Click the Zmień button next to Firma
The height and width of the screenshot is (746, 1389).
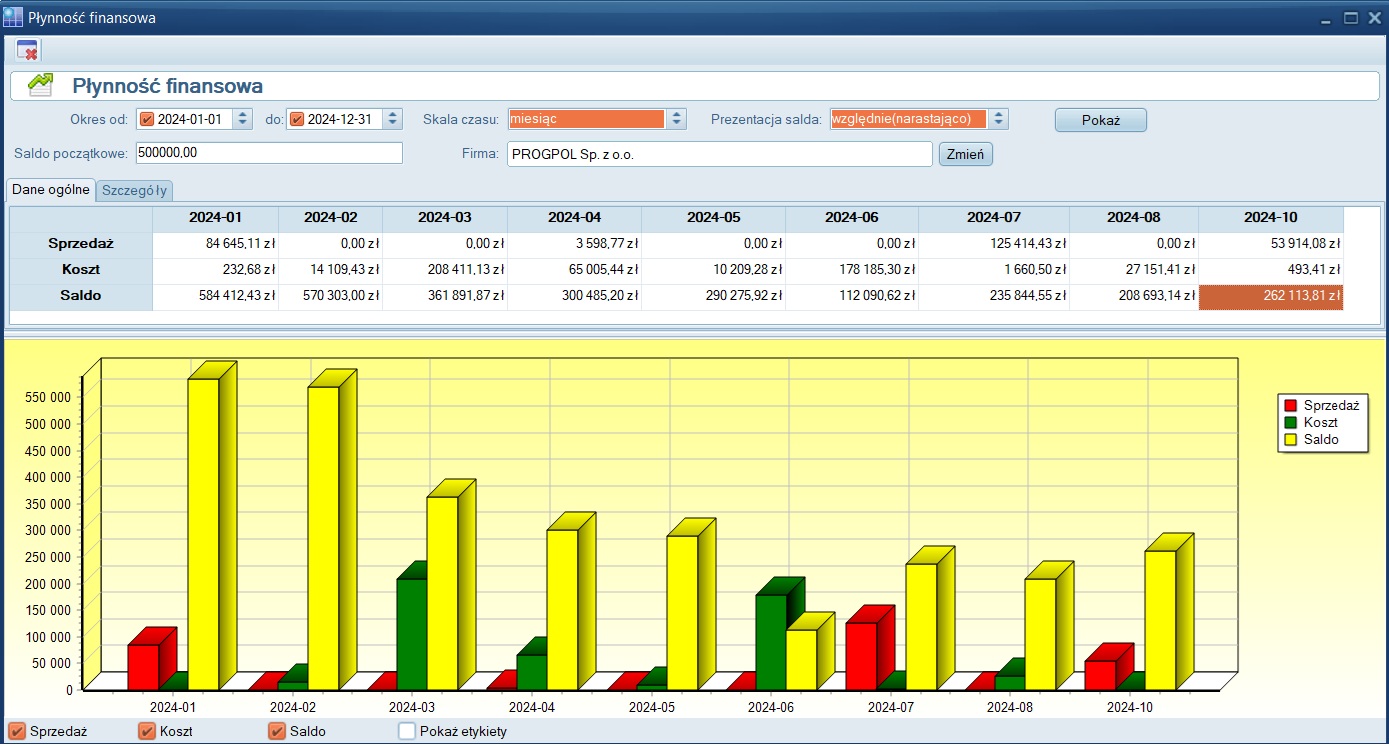[x=965, y=154]
